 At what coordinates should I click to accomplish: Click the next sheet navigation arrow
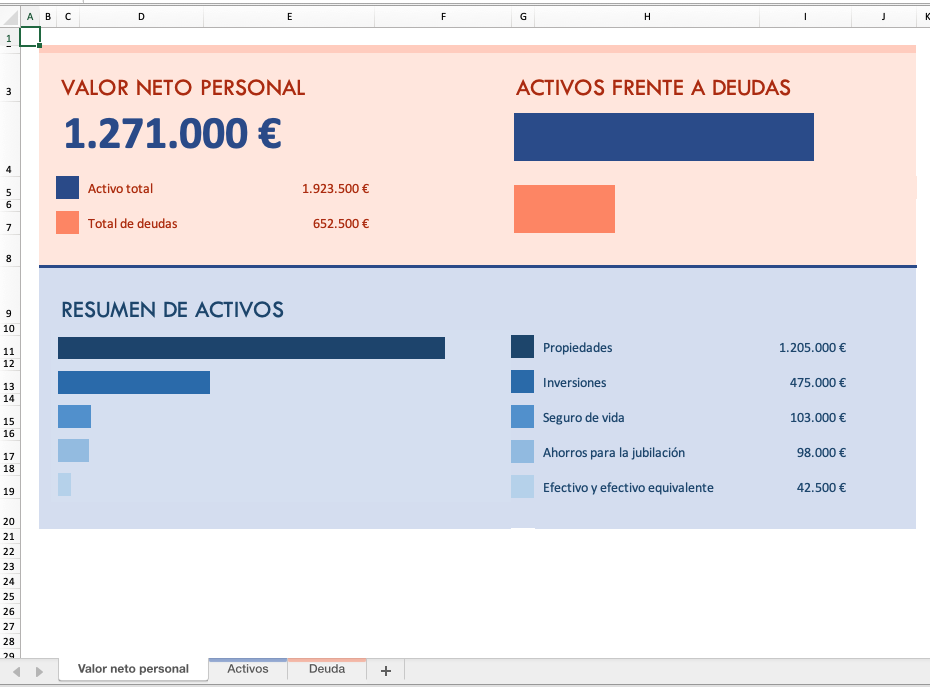tap(40, 671)
